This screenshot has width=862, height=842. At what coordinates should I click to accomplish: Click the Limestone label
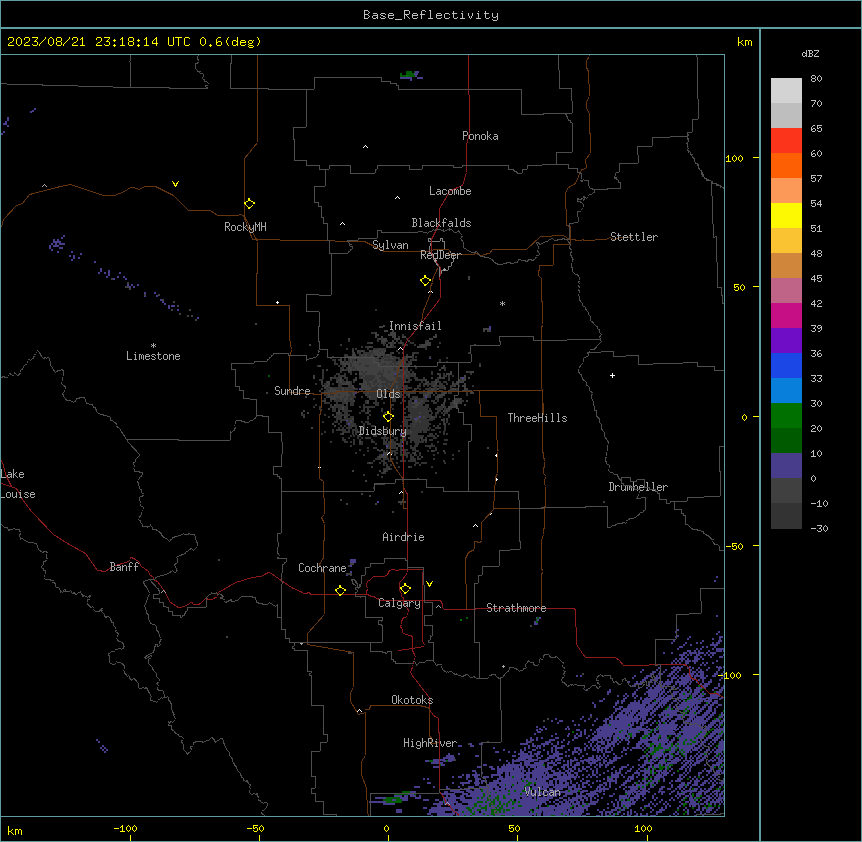(153, 356)
